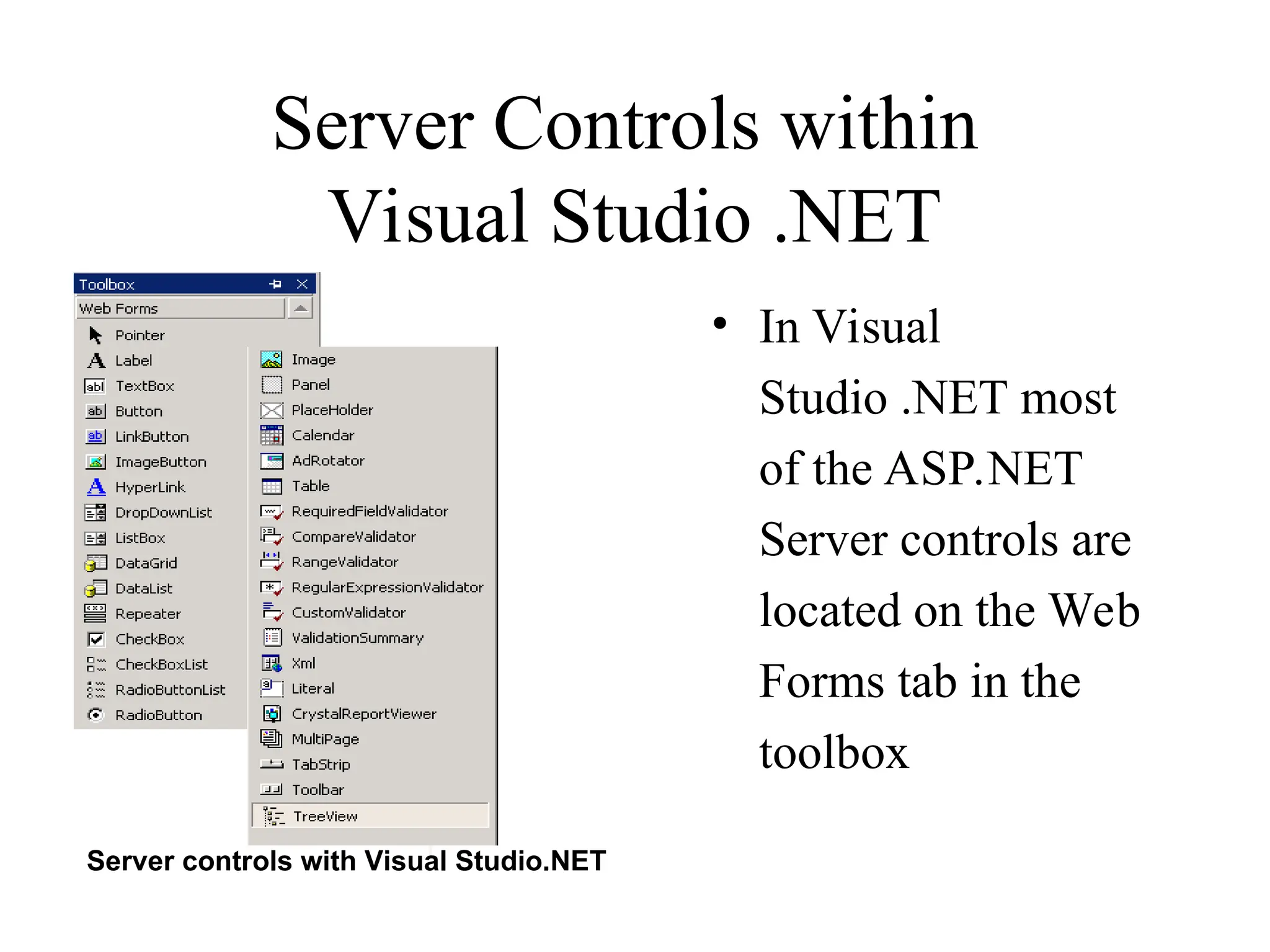Select the Button control item
Image resolution: width=1270 pixels, height=952 pixels.
tap(138, 412)
